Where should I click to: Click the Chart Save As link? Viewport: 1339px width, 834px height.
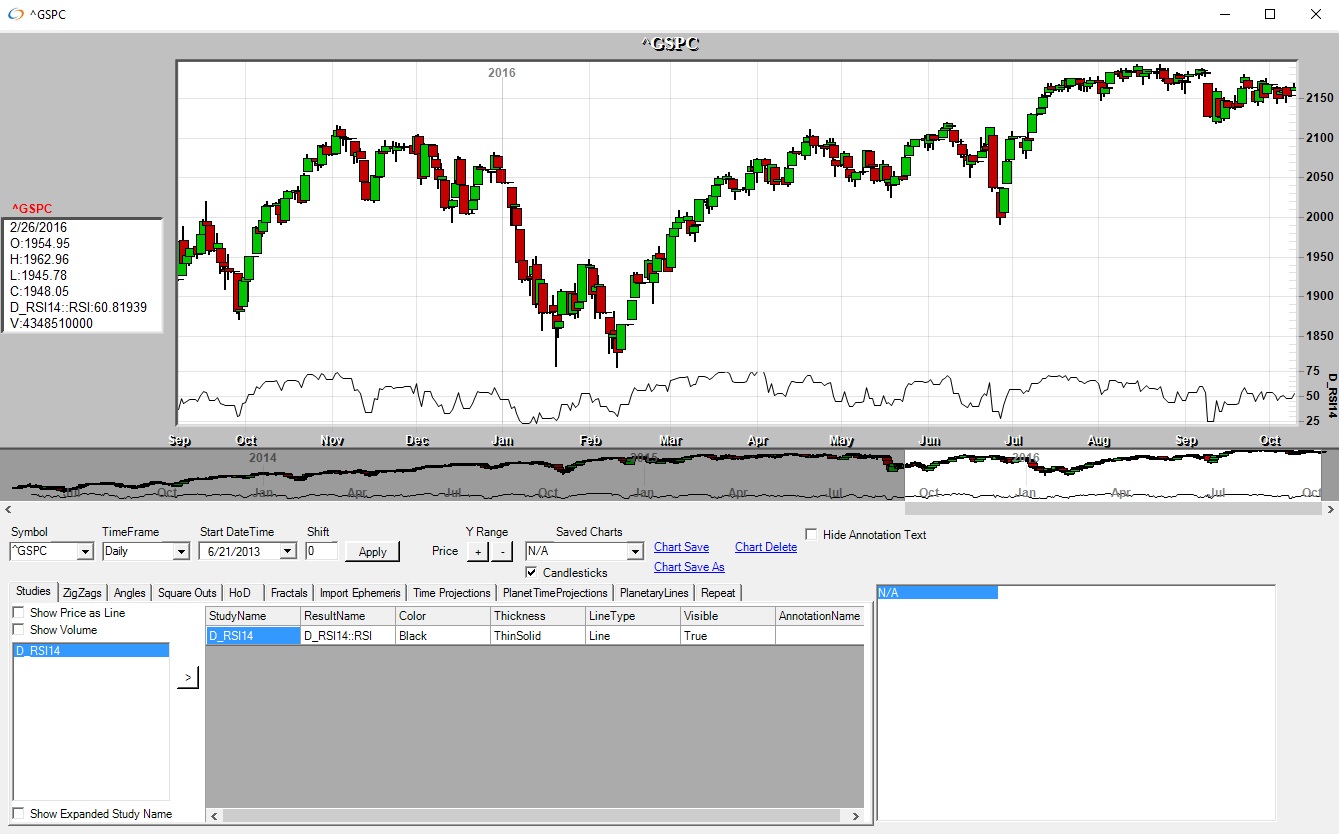click(689, 567)
